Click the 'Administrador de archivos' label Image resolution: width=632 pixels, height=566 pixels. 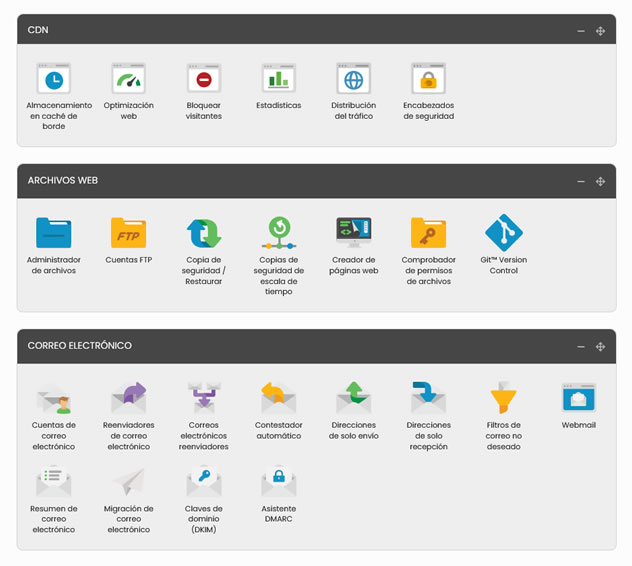54,265
